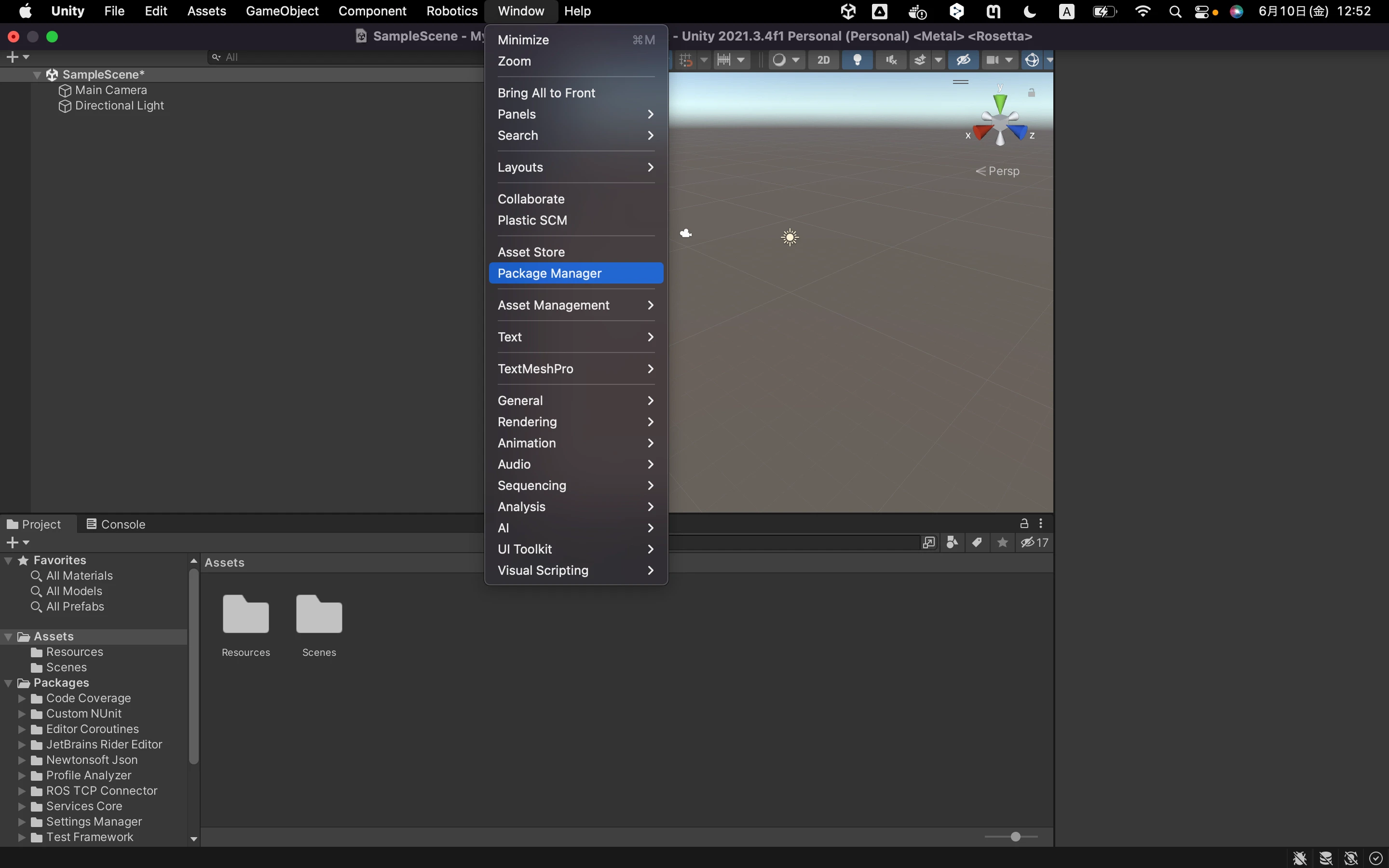This screenshot has height=868, width=1389.
Task: Click the activity checkmark status icon
Action: point(1376,858)
